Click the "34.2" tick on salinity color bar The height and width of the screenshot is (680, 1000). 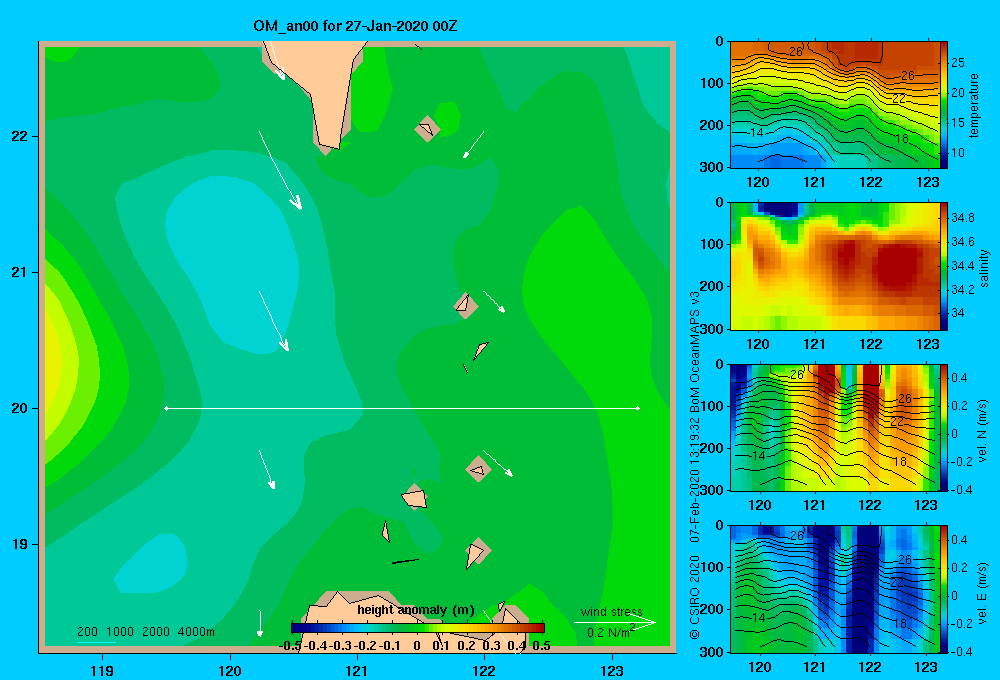pos(962,290)
